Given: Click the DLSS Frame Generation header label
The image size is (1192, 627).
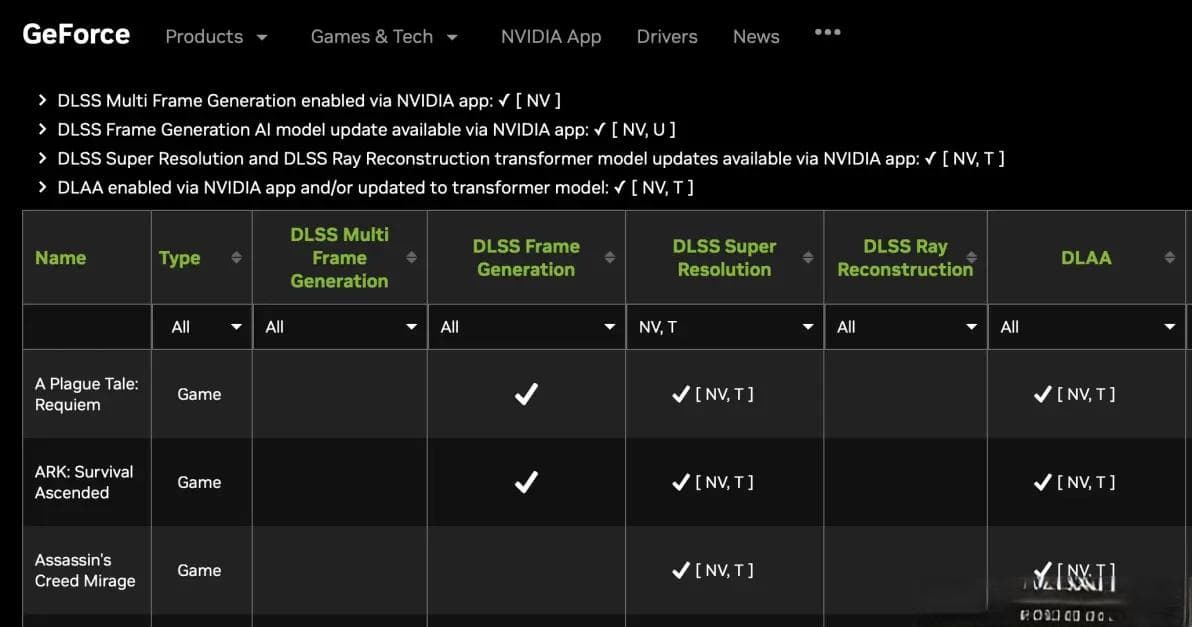Looking at the screenshot, I should click(526, 258).
